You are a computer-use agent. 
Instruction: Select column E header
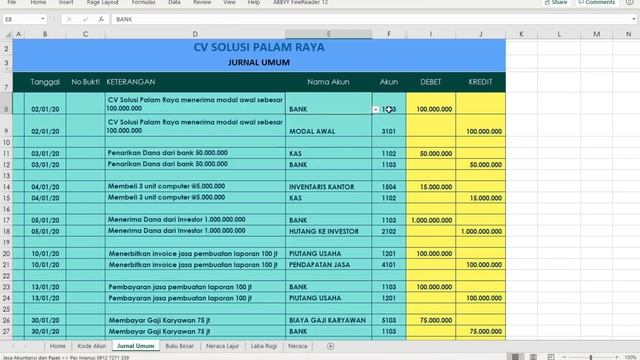[x=329, y=34]
